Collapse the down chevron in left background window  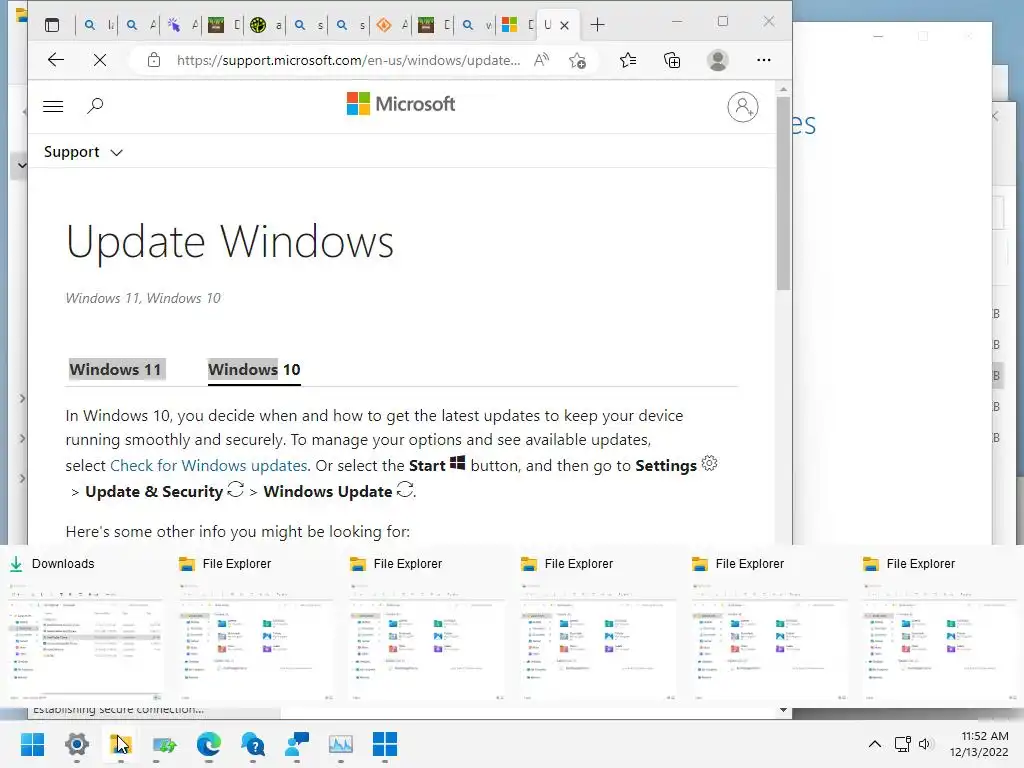(22, 165)
